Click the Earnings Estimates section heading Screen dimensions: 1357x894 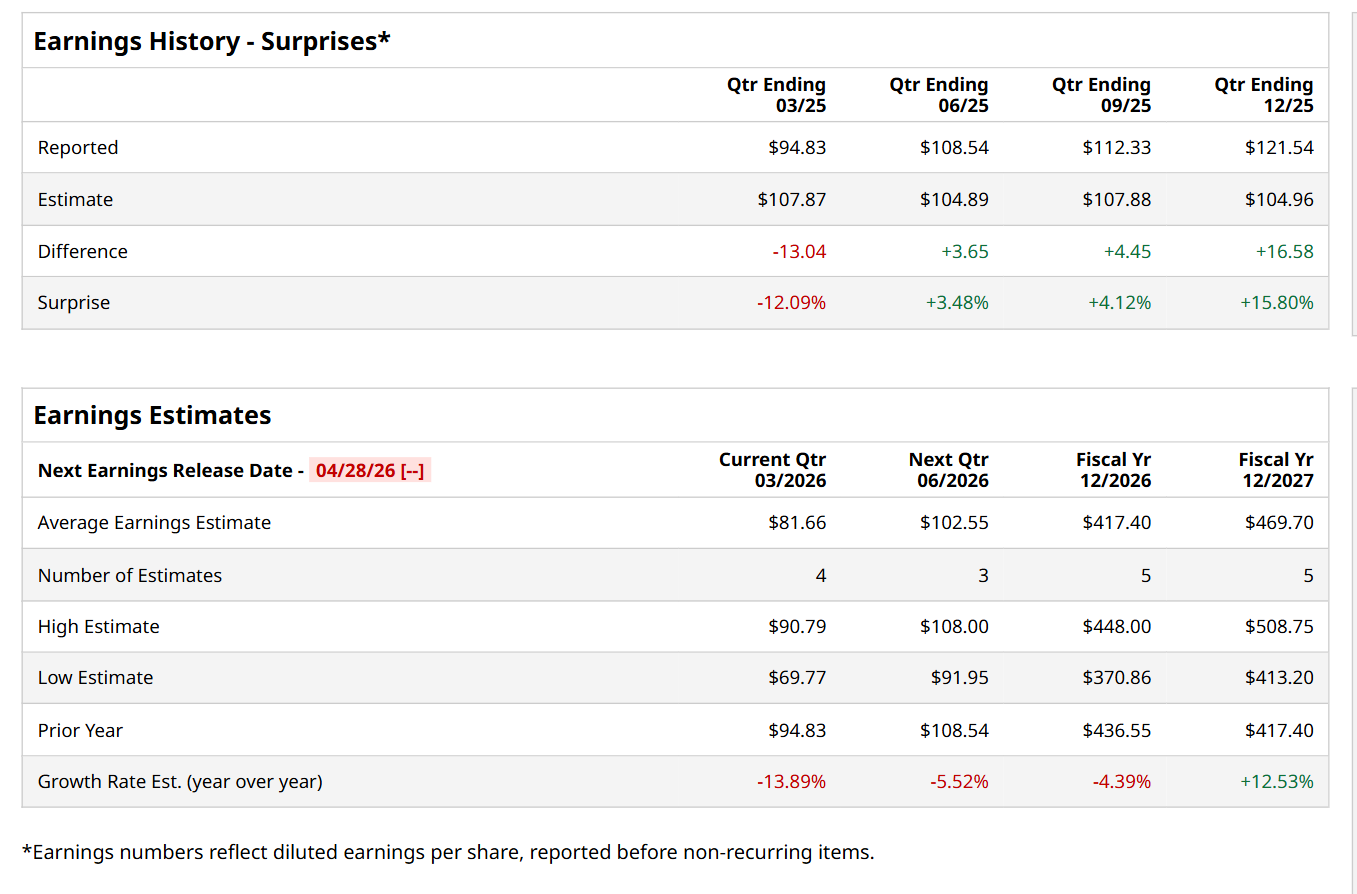[x=152, y=415]
